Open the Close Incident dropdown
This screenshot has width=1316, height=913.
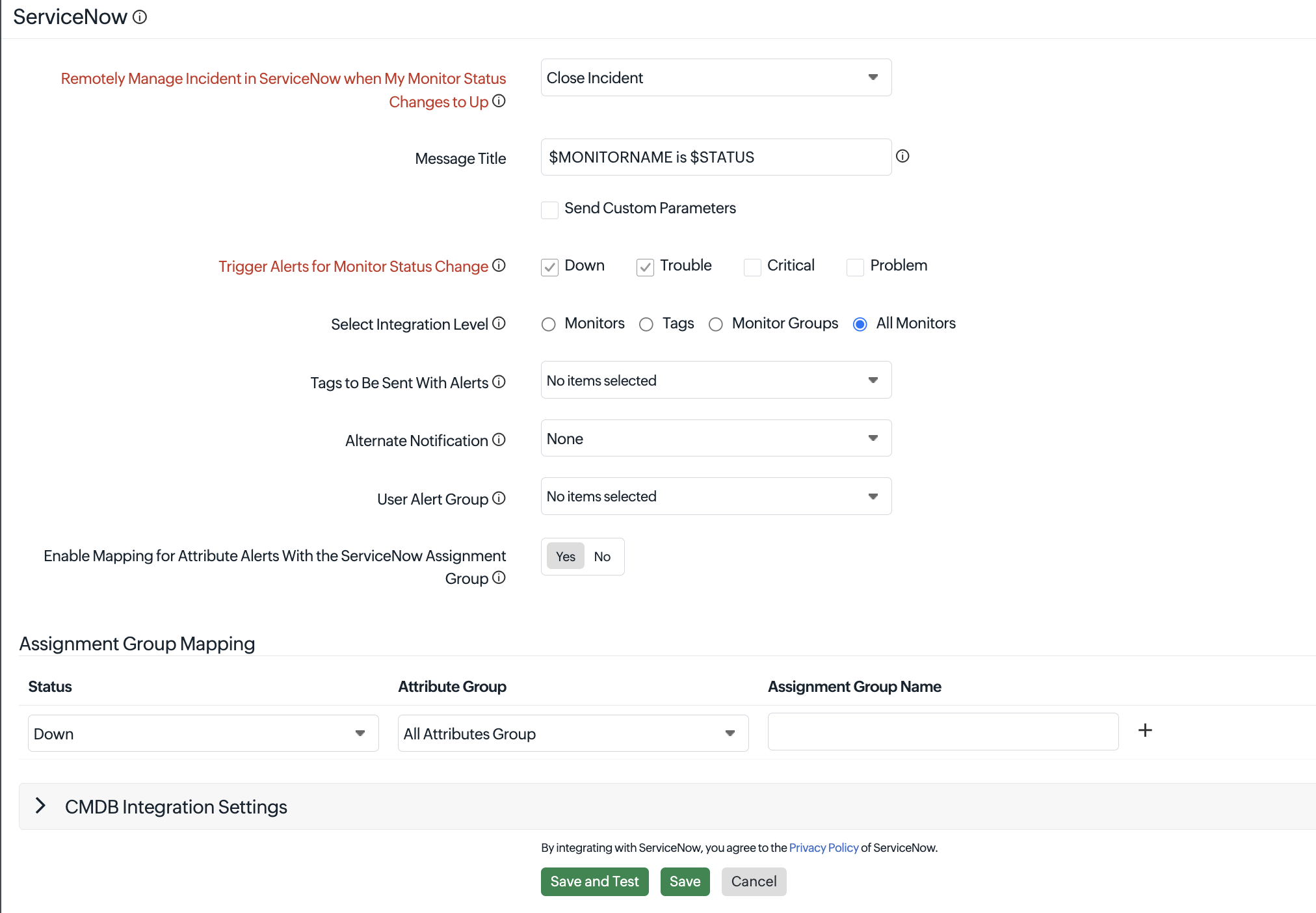click(x=716, y=77)
